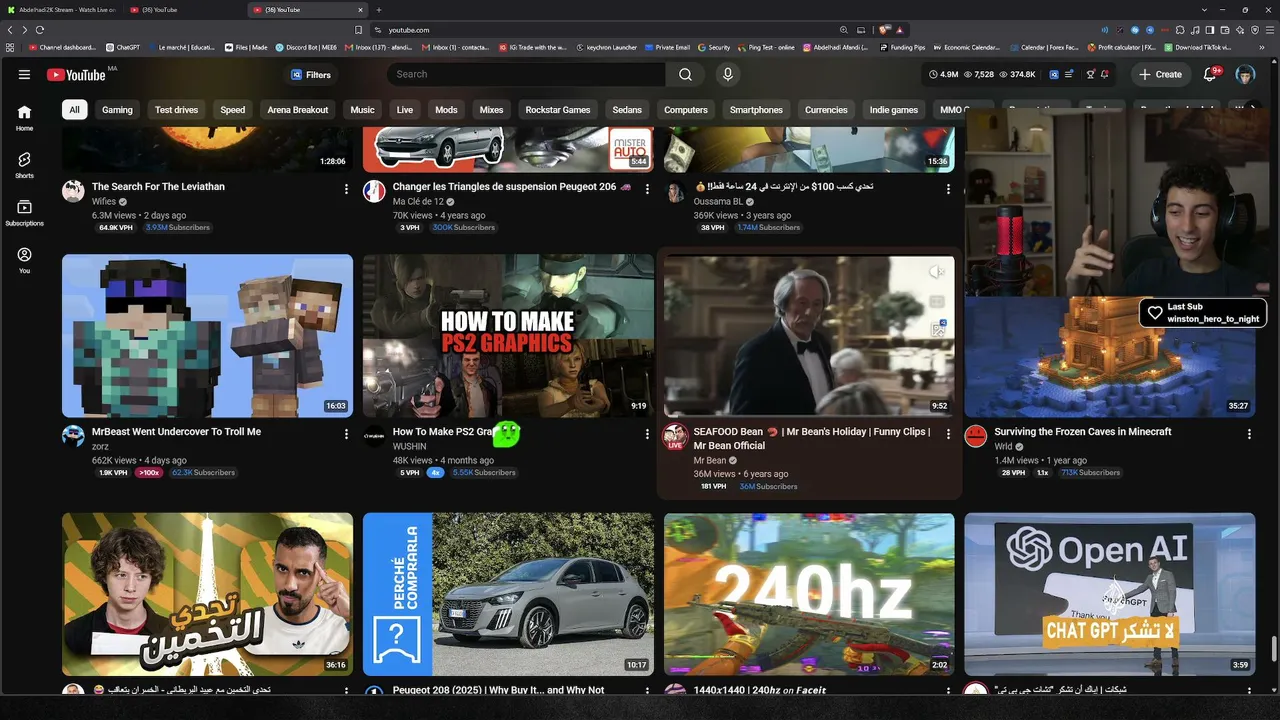Open the Surviving the Frozen Caves video title
The image size is (1280, 720).
[1083, 432]
